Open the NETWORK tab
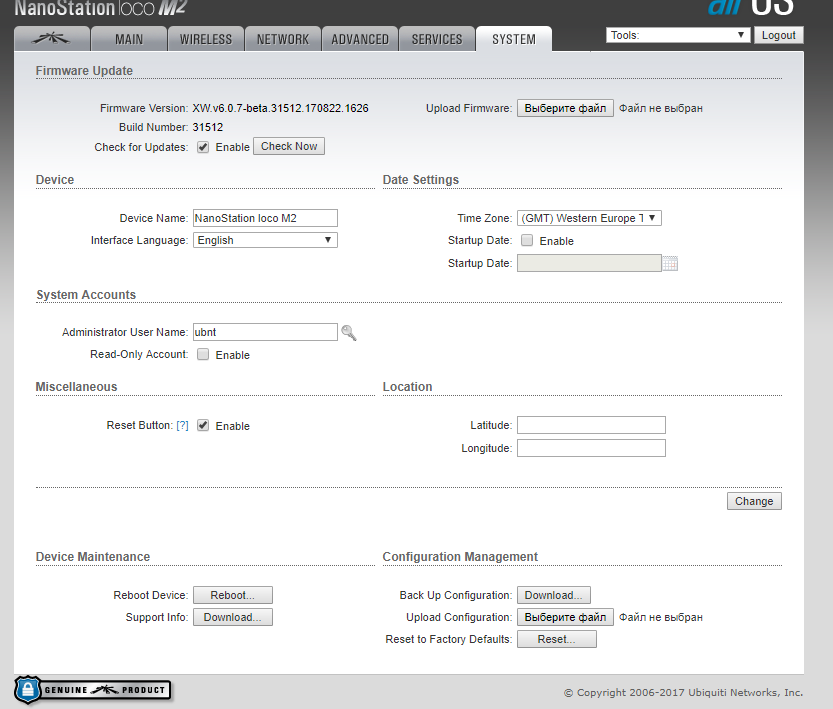This screenshot has width=833, height=709. pos(283,39)
